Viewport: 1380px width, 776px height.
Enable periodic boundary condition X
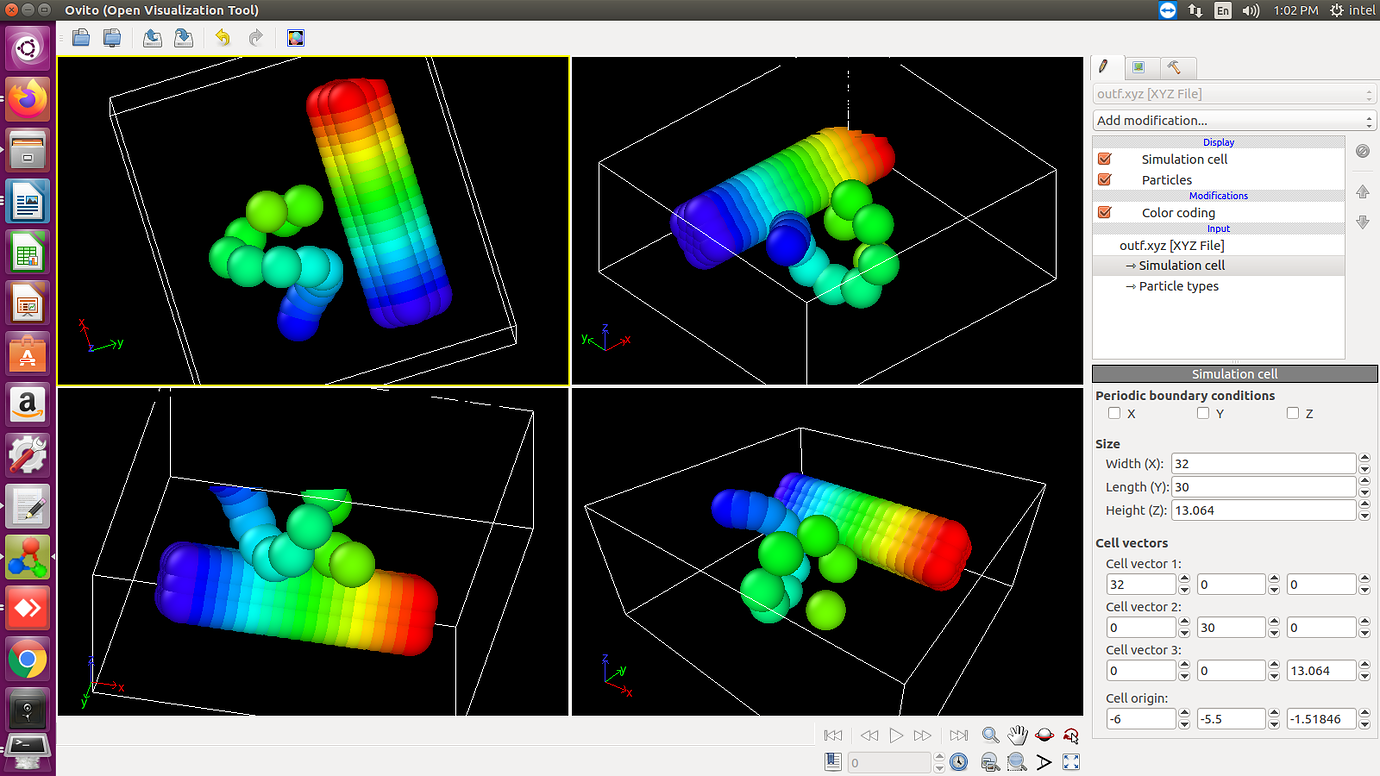[1114, 413]
